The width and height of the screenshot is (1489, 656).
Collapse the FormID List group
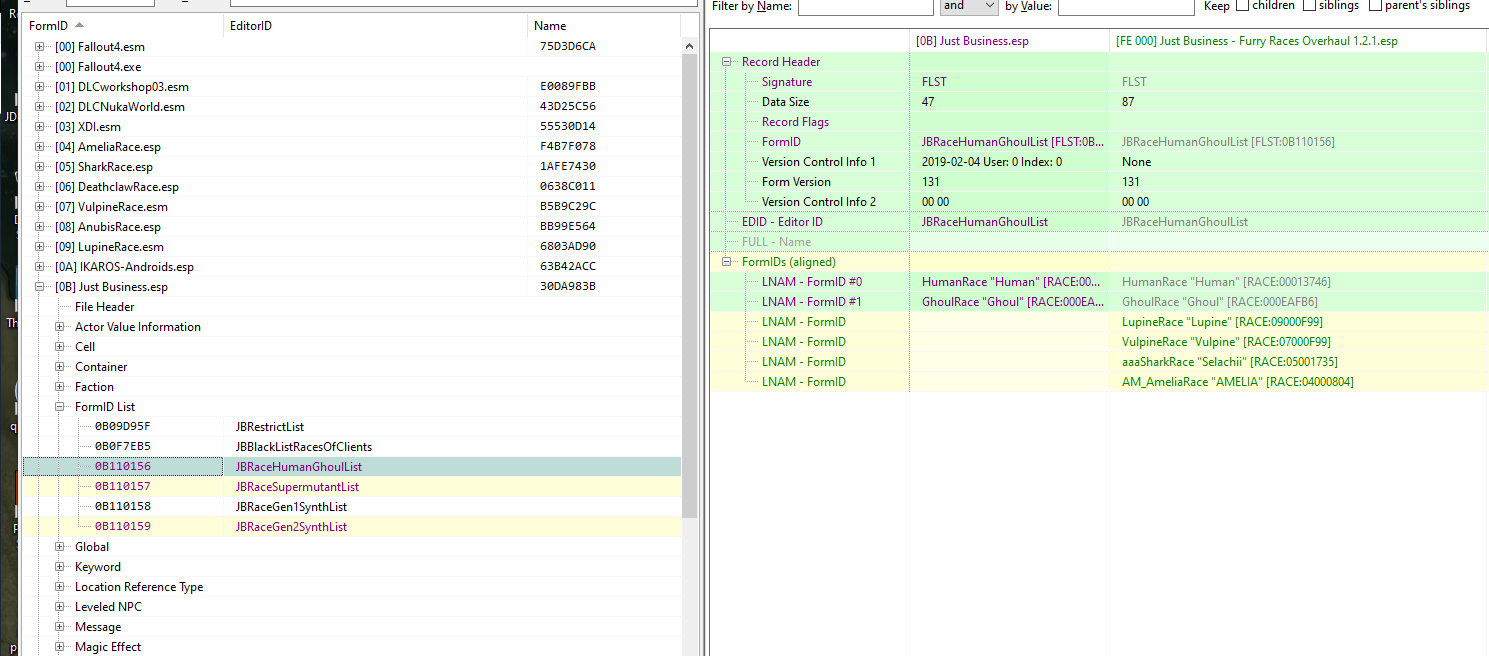(x=60, y=407)
